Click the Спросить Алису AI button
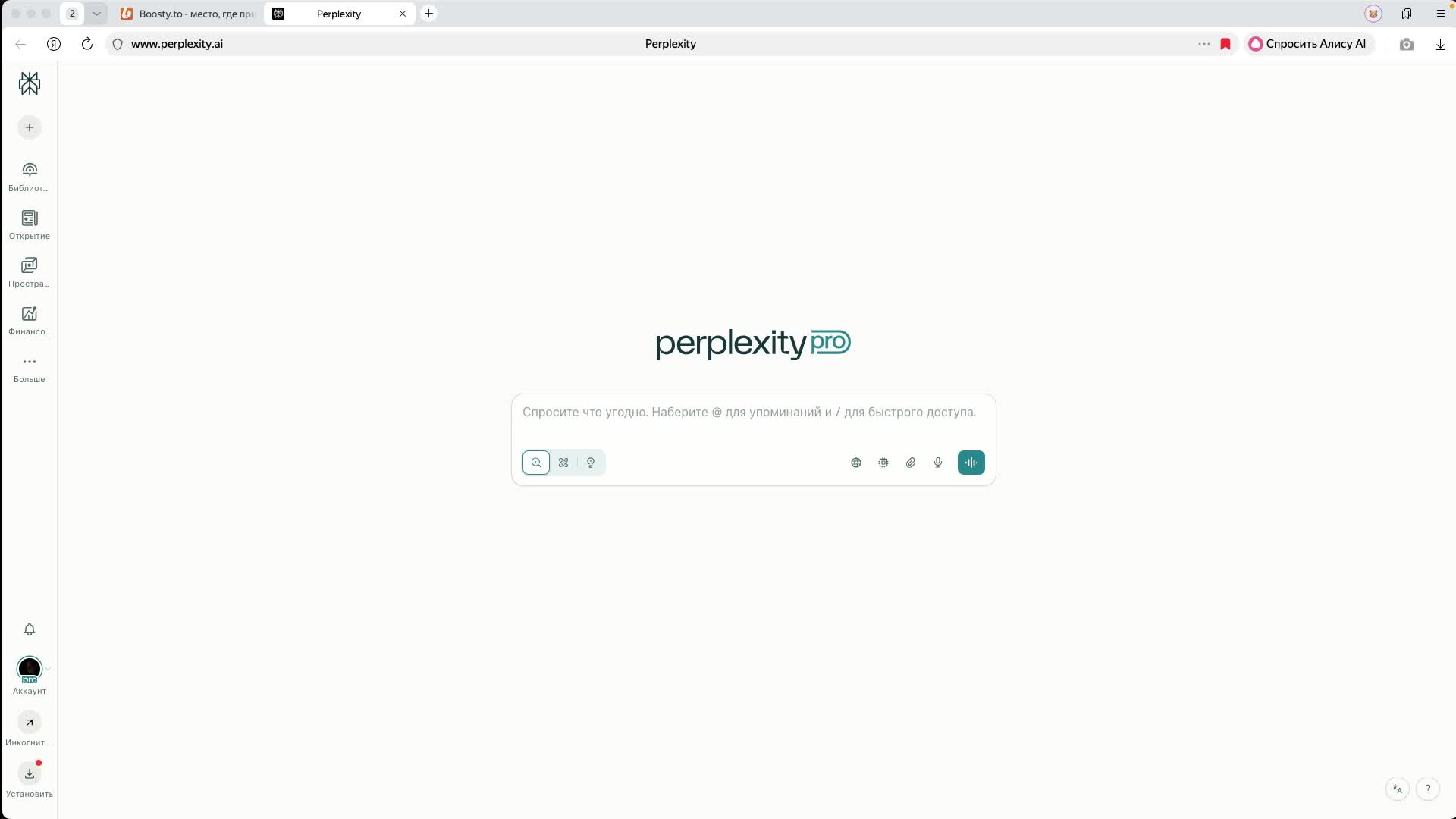 1308,44
